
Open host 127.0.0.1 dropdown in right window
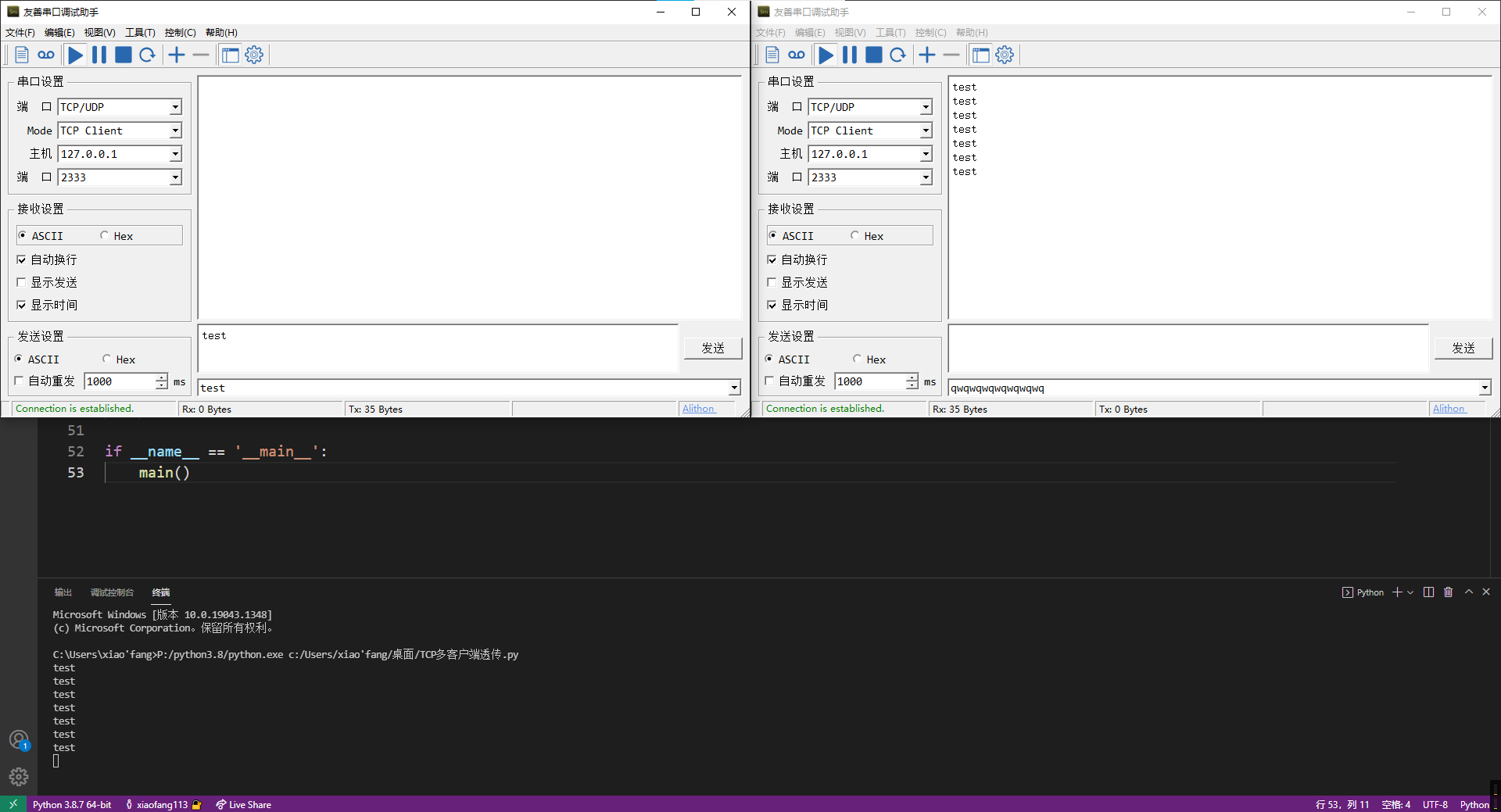[x=926, y=154]
